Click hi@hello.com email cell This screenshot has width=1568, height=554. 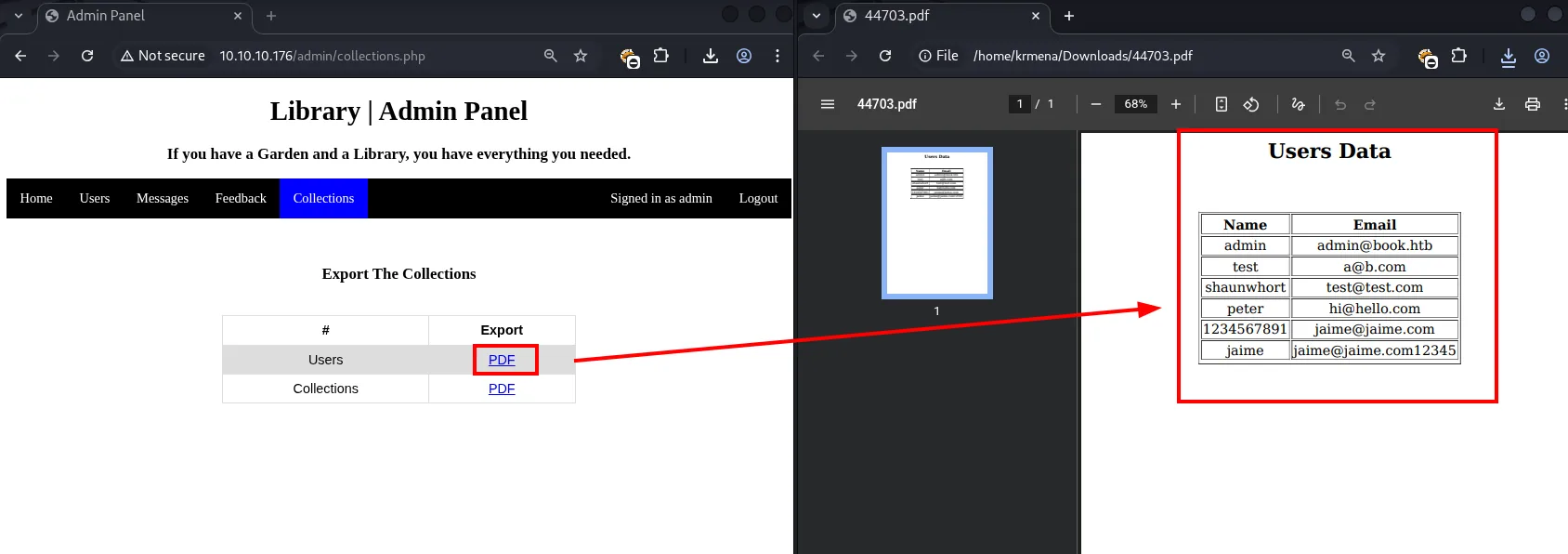[x=1375, y=309]
